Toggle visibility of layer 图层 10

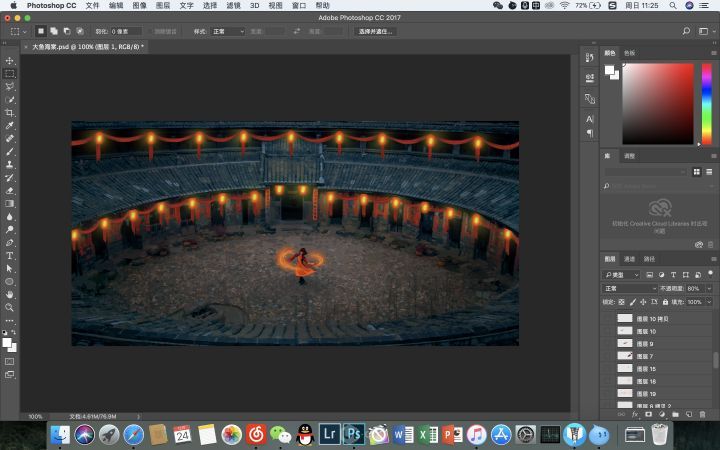[608, 330]
